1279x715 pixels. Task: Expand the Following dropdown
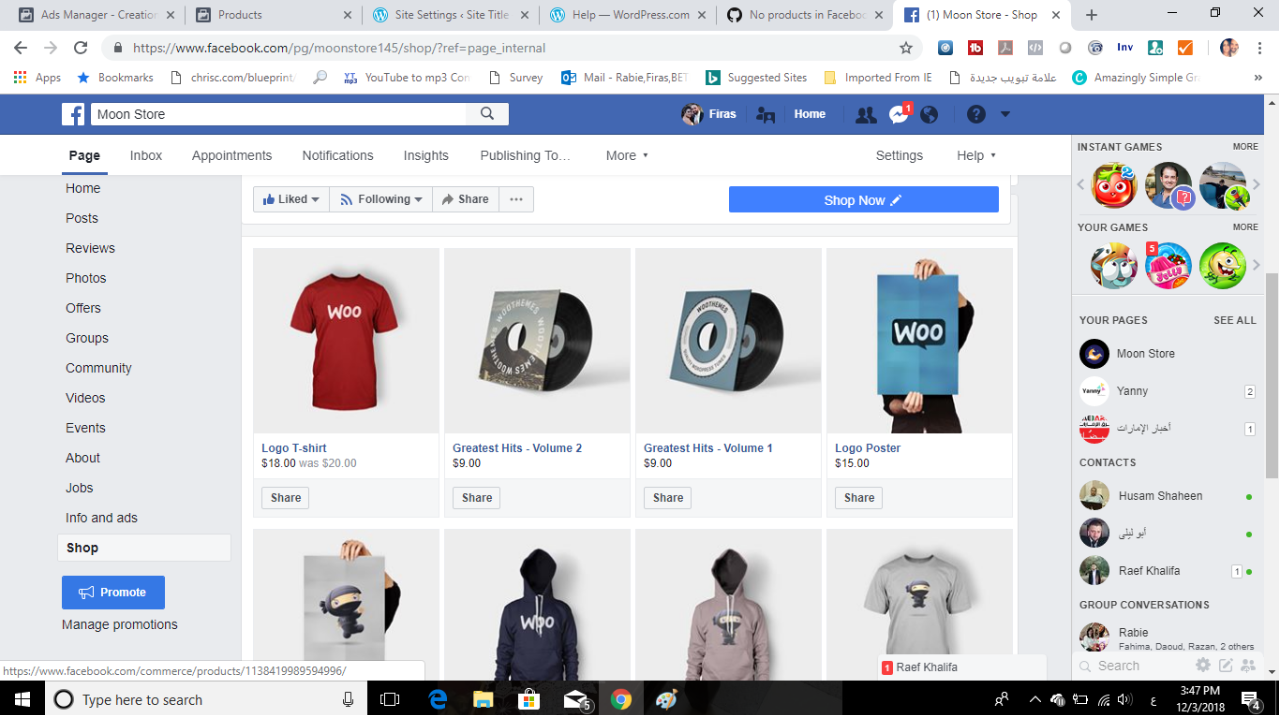380,200
